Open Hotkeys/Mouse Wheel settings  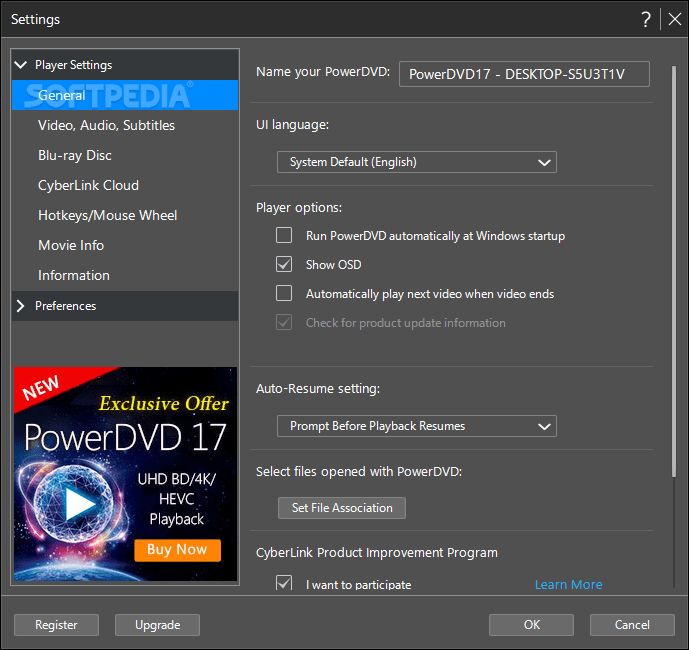(125, 215)
